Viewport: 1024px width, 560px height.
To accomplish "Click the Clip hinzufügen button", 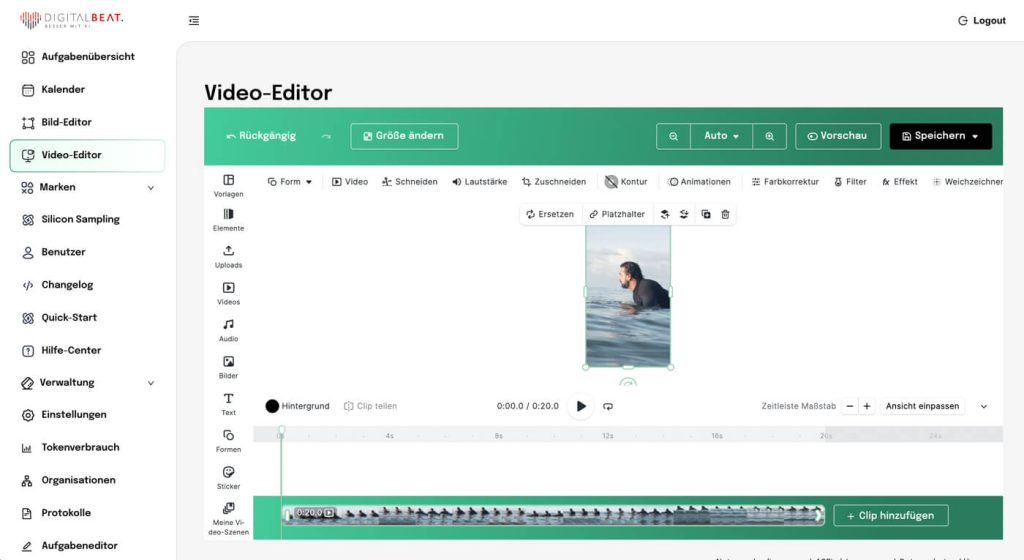I will point(890,515).
